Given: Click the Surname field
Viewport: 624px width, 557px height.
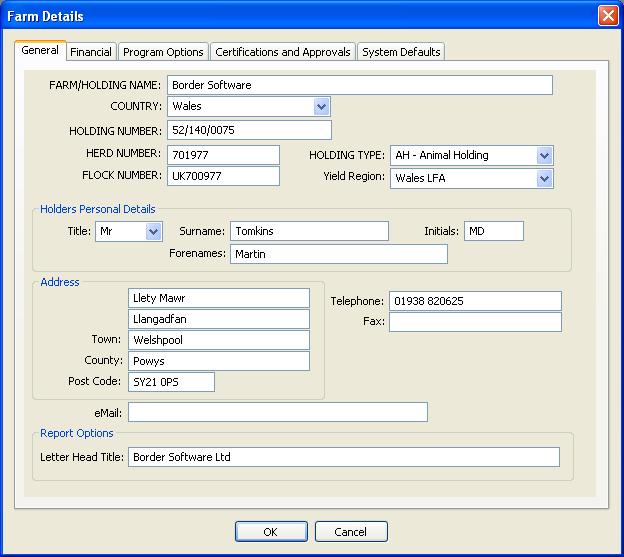Looking at the screenshot, I should (309, 231).
